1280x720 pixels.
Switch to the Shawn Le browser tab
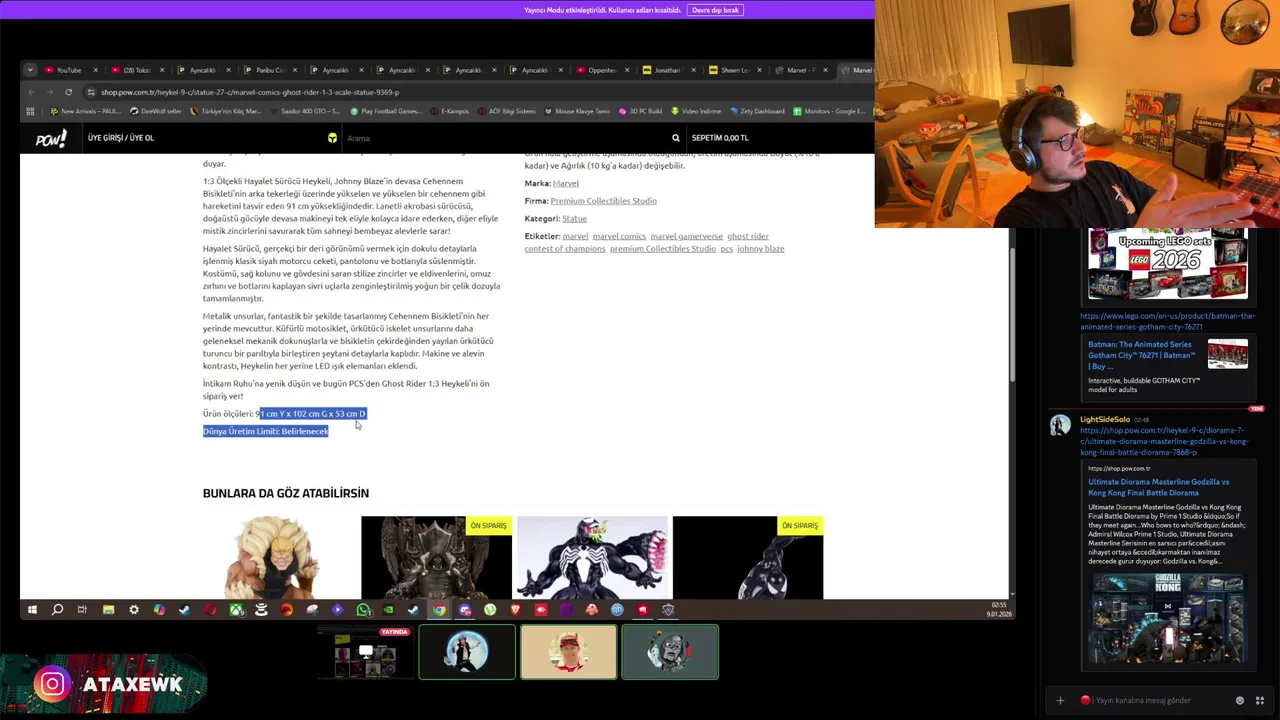[x=733, y=70]
